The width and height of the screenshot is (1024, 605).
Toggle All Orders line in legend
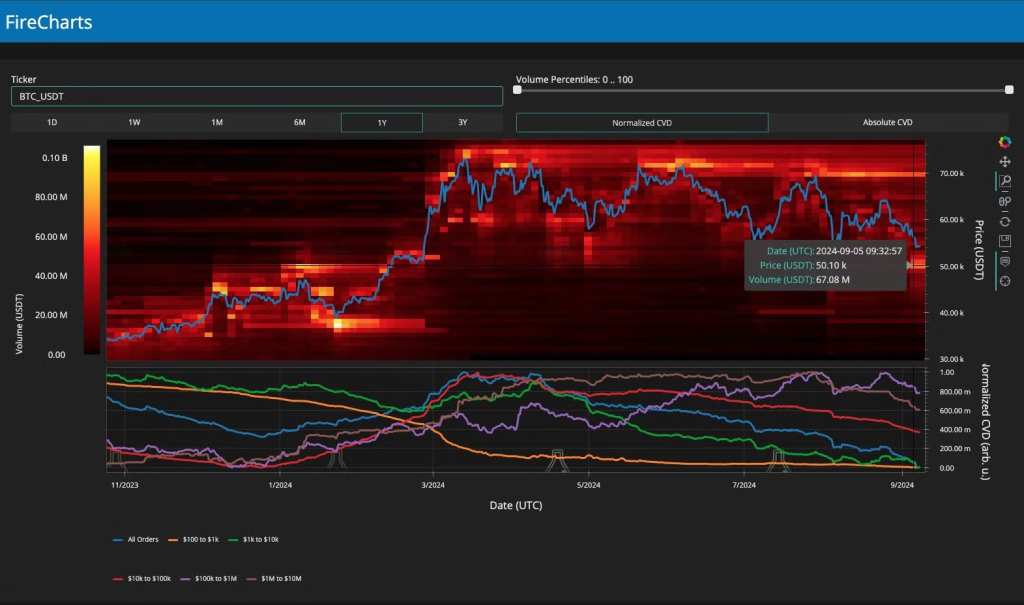coord(132,539)
